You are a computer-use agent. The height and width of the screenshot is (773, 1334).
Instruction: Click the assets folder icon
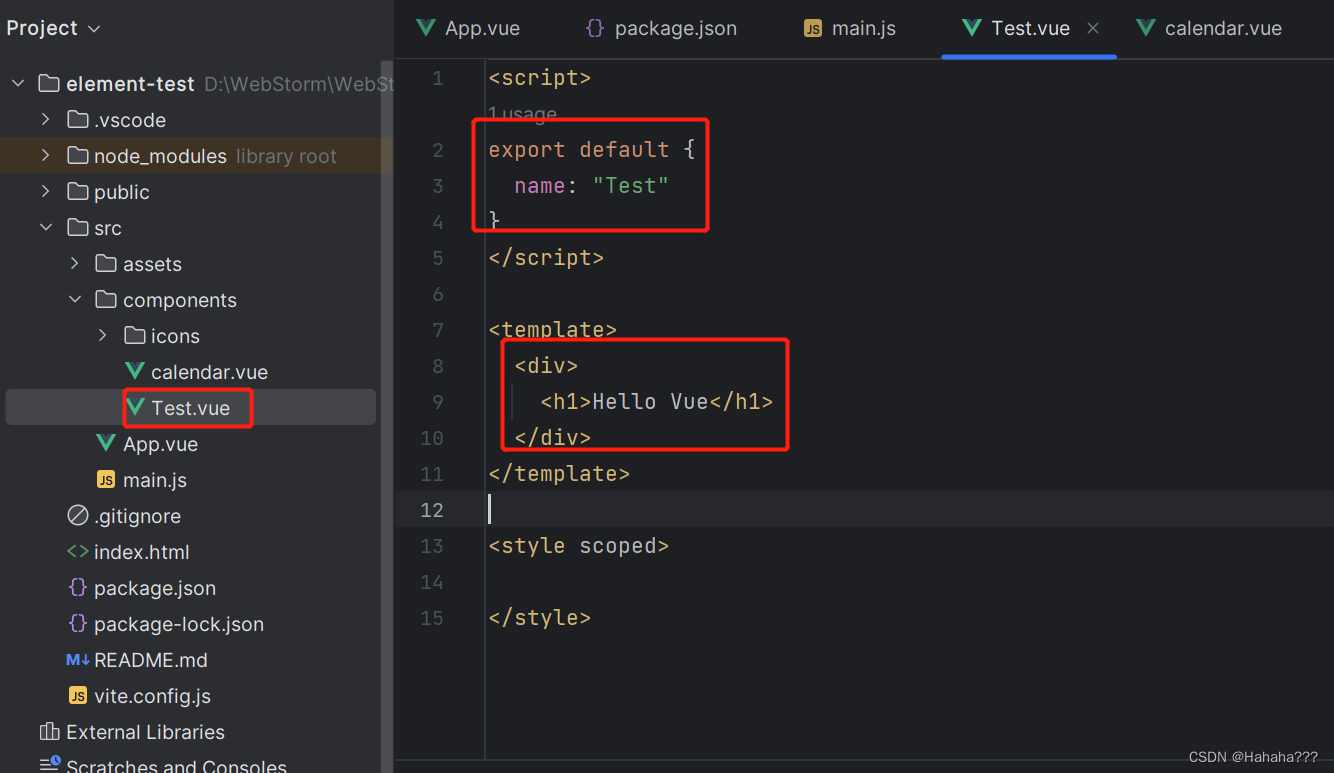coord(106,264)
